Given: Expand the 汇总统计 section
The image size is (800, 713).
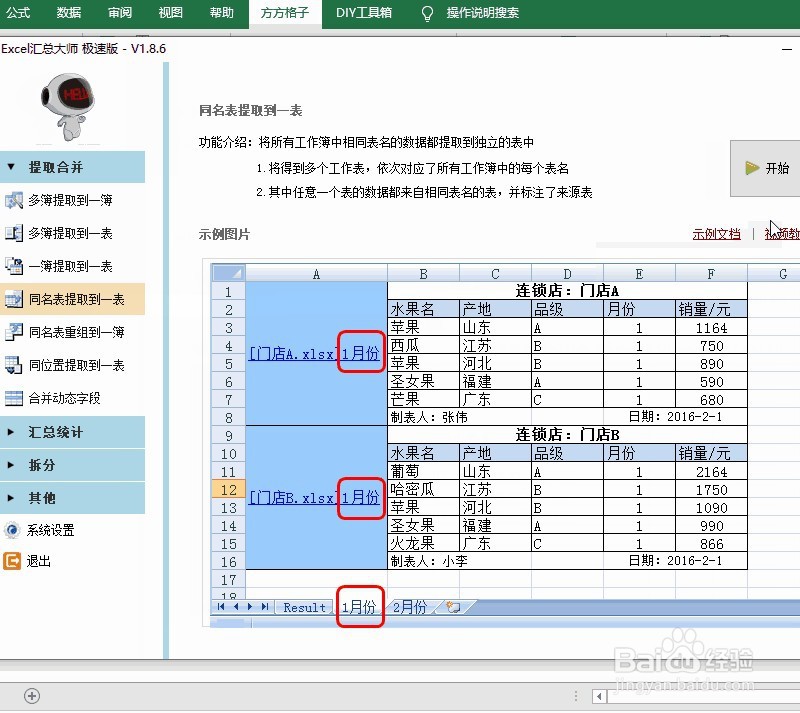Looking at the screenshot, I should (72, 432).
